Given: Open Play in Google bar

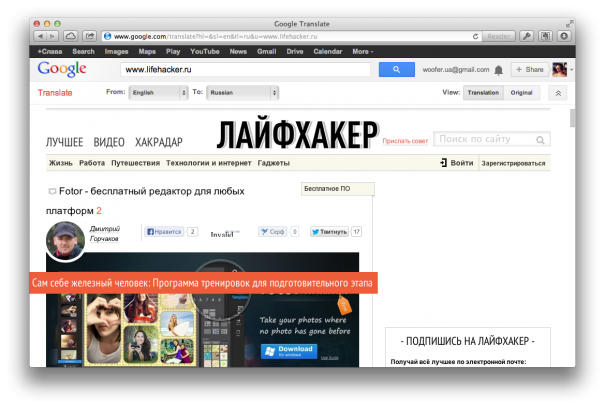Looking at the screenshot, I should tap(173, 51).
